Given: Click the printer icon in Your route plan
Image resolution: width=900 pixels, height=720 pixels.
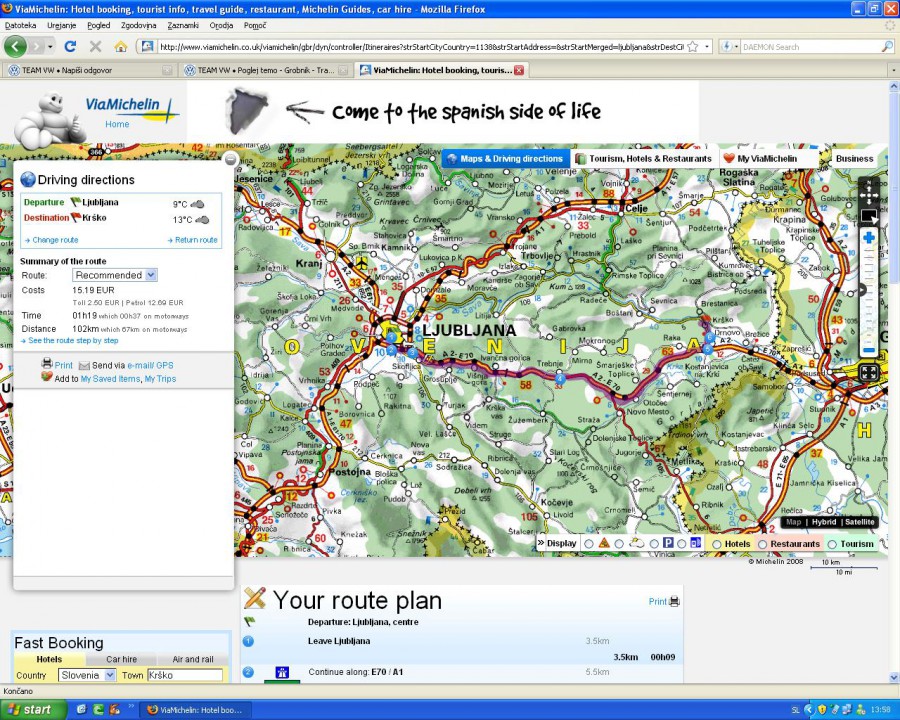Looking at the screenshot, I should [674, 601].
